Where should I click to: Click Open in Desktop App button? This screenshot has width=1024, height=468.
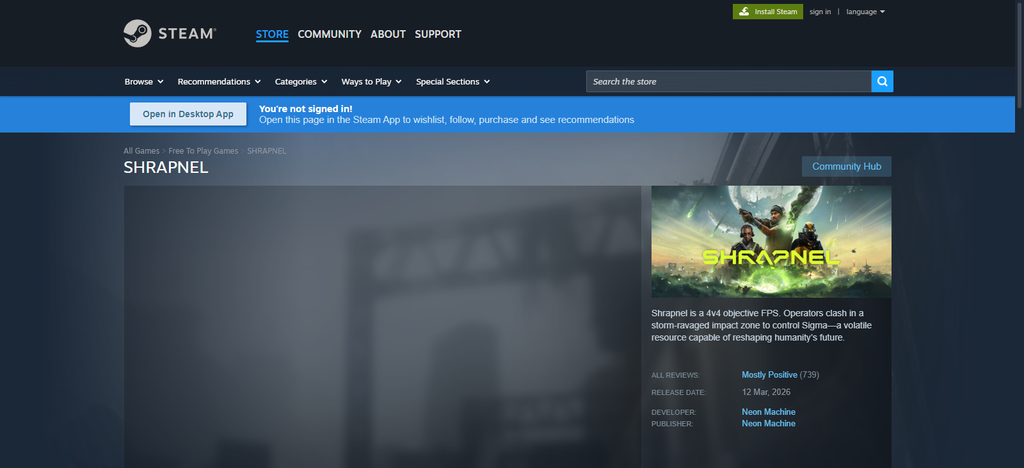coord(188,114)
